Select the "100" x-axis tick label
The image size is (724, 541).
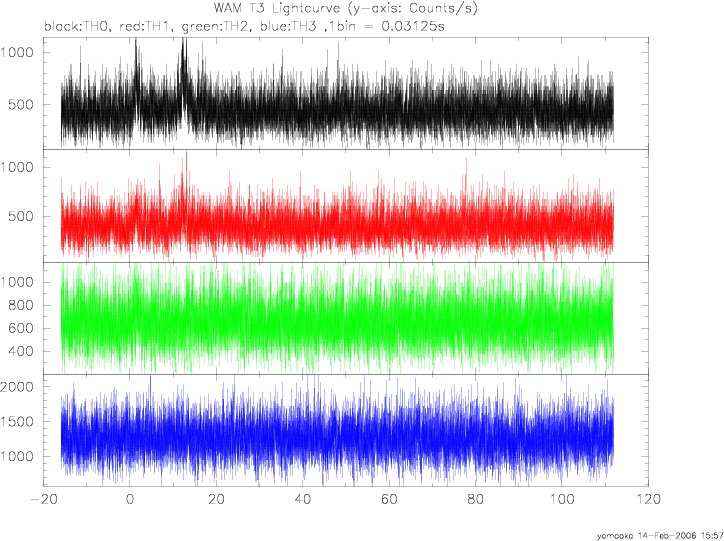tap(562, 499)
